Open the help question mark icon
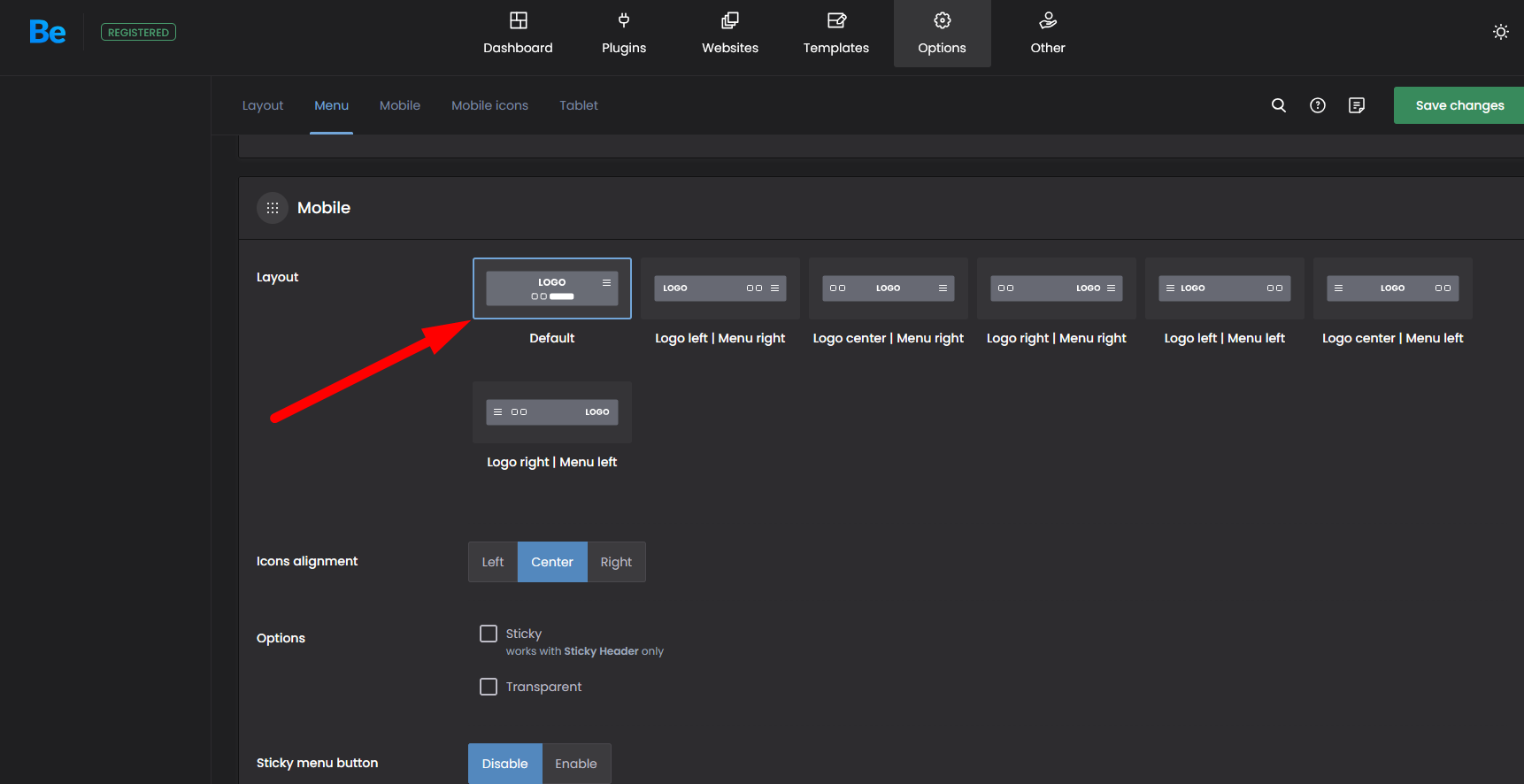The width and height of the screenshot is (1524, 784). [1318, 105]
